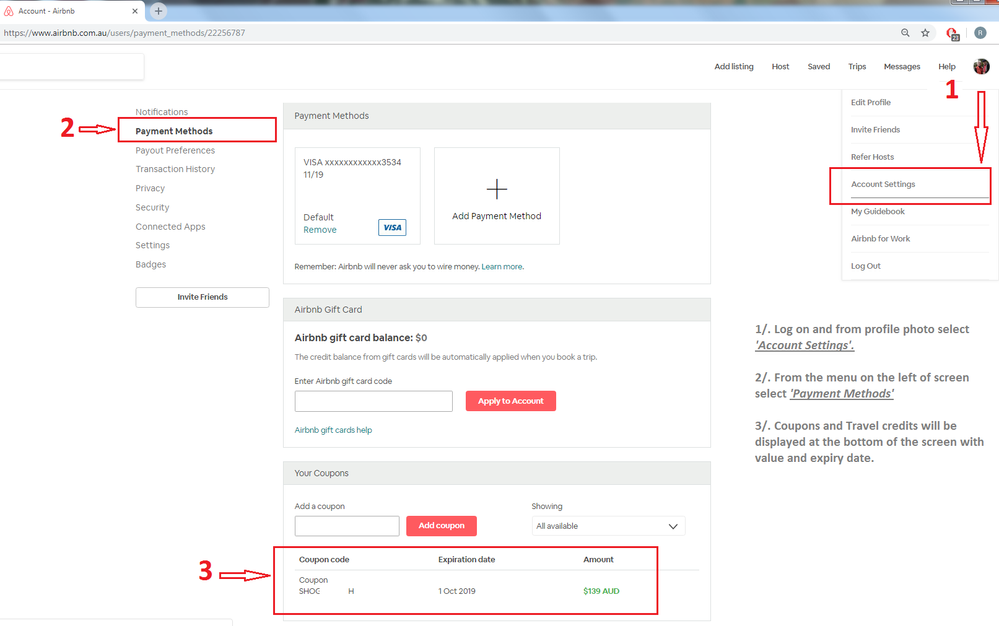
Task: Click the Add a coupon text field
Action: coord(346,526)
